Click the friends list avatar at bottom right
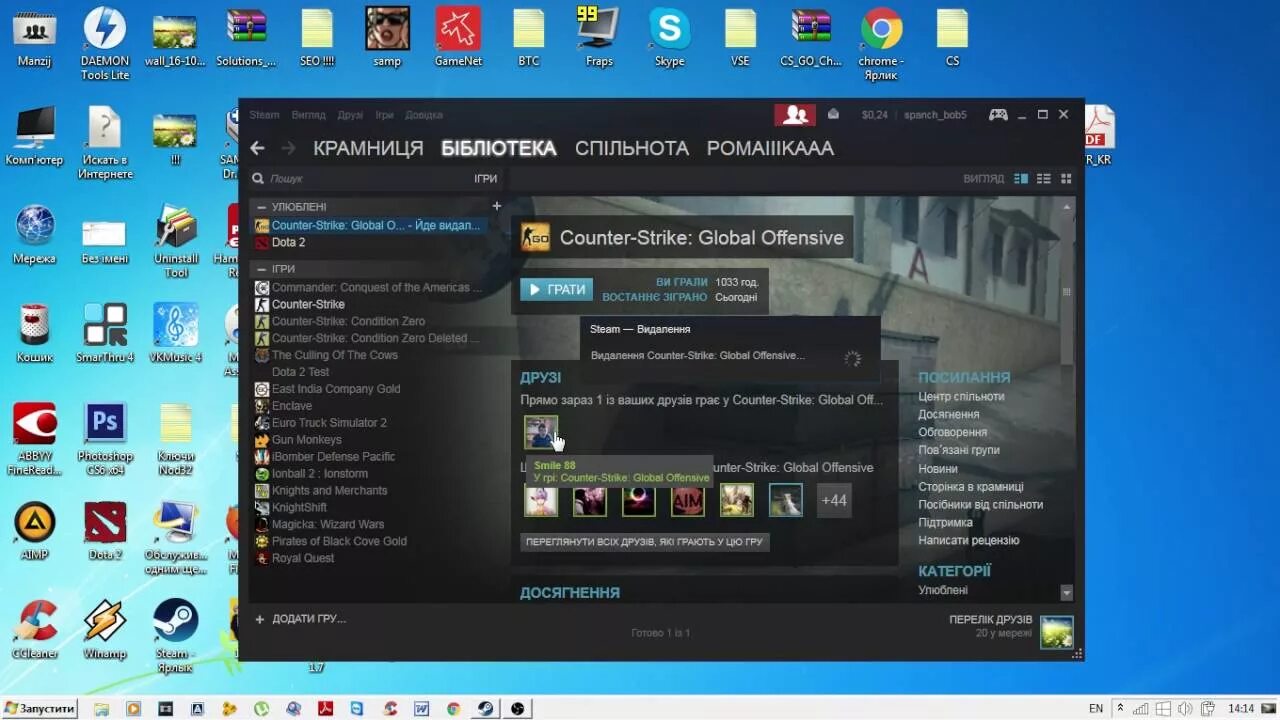This screenshot has height=720, width=1280. pos(1057,632)
